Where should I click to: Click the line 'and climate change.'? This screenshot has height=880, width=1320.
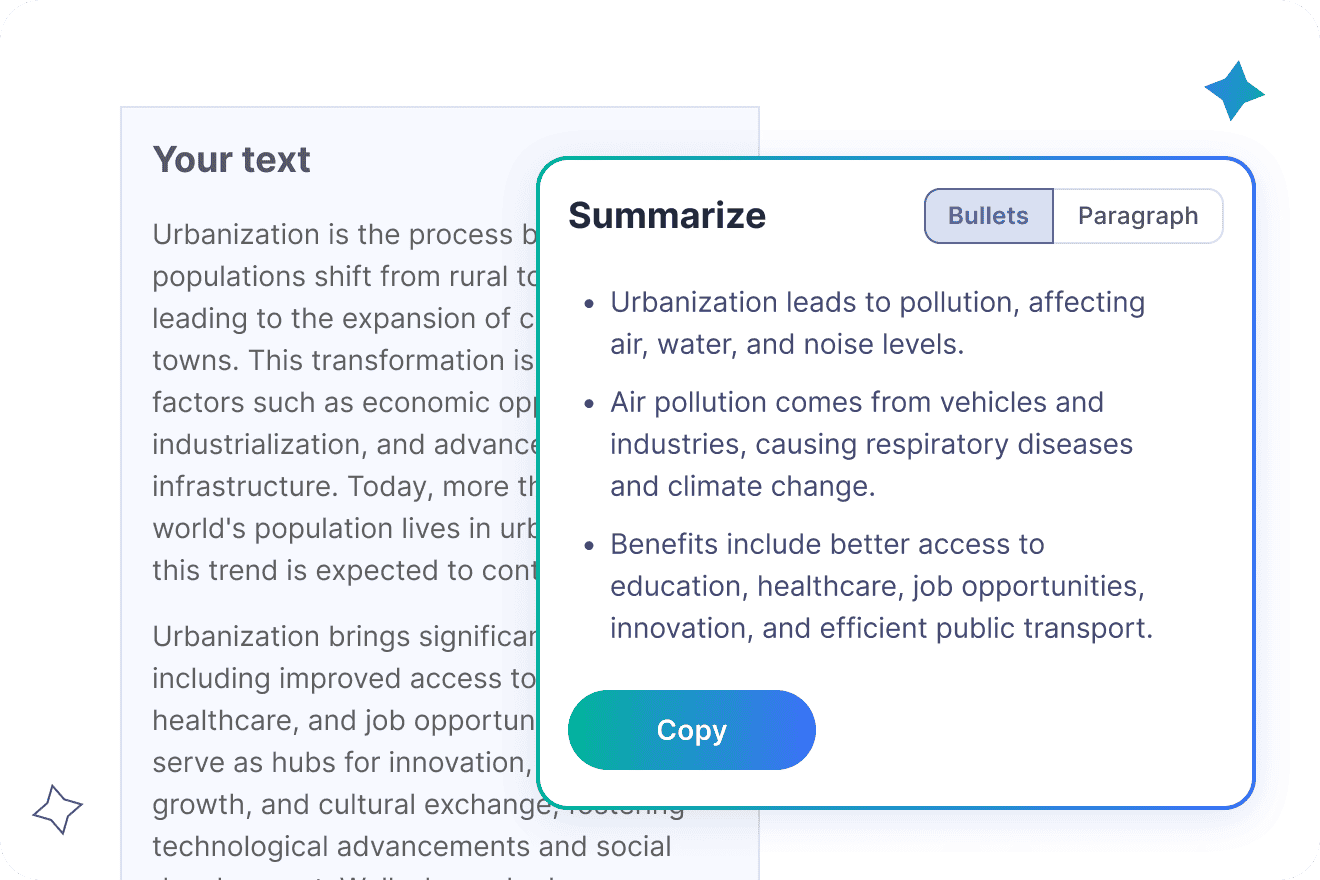(743, 487)
